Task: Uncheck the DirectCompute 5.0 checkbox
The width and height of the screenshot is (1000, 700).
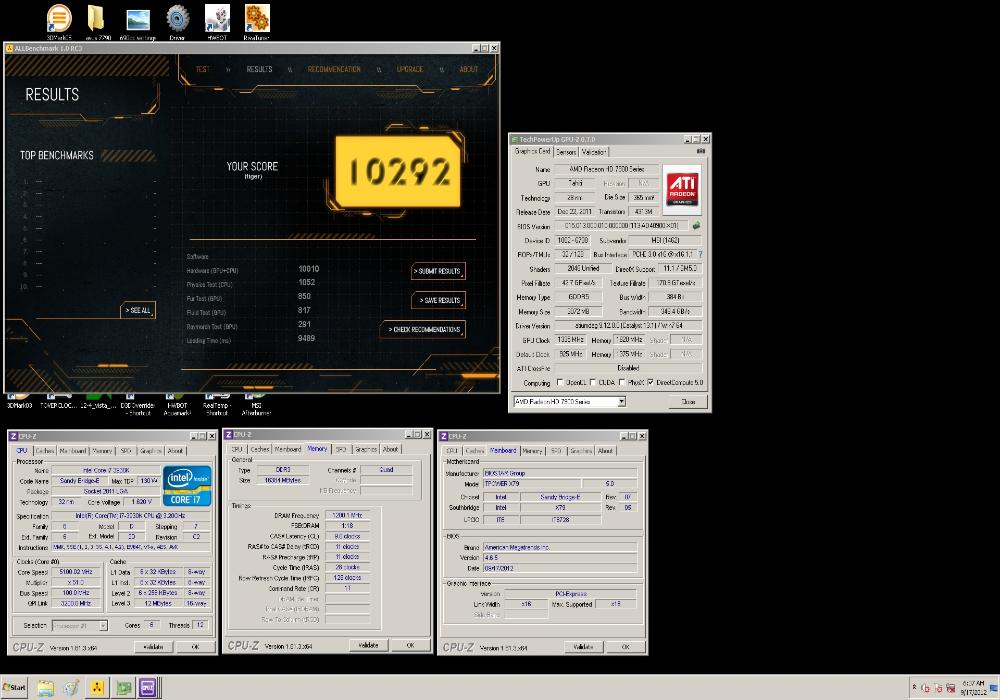Action: click(x=651, y=383)
